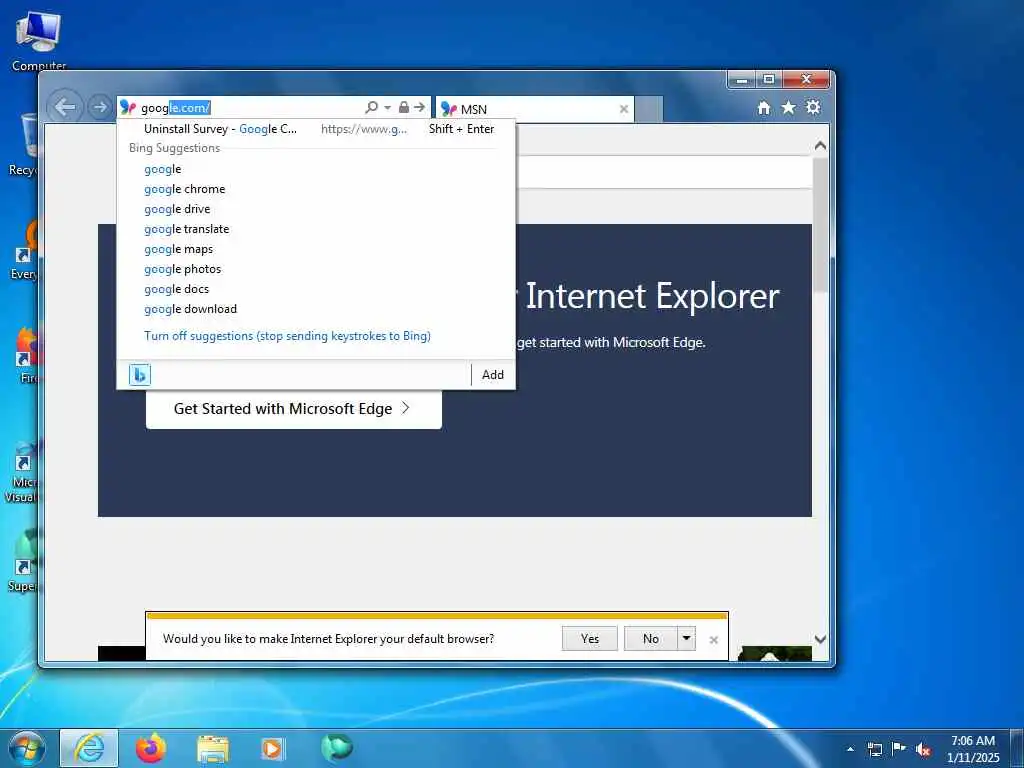Click the Go arrow in the address bar
Screen dimensions: 1024x768
(419, 107)
